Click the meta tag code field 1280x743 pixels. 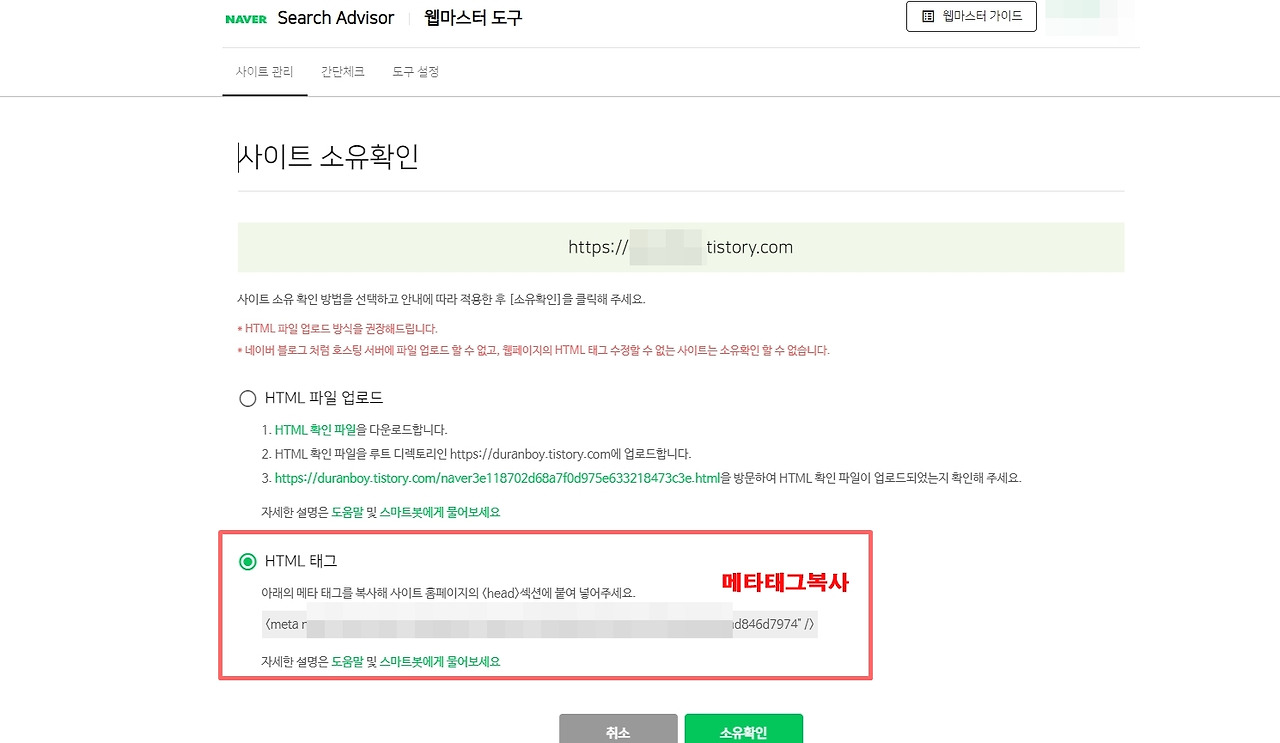point(540,624)
